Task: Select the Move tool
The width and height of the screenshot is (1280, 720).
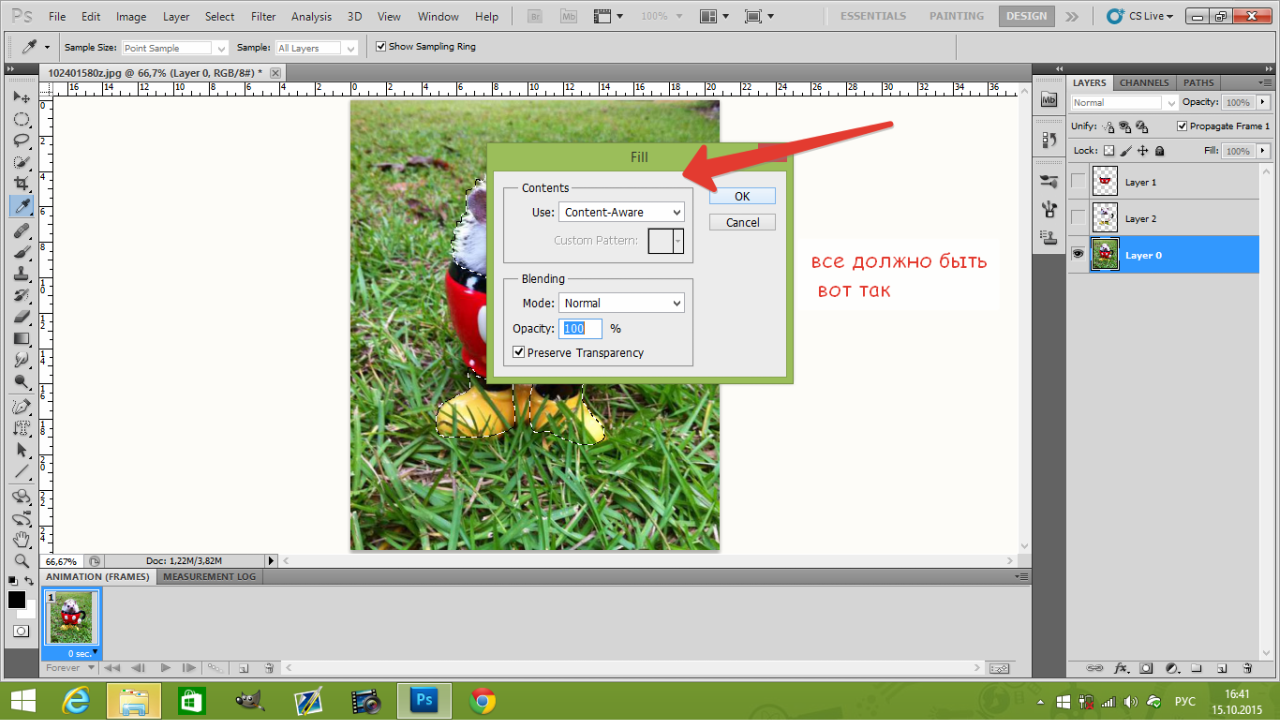Action: tap(20, 98)
